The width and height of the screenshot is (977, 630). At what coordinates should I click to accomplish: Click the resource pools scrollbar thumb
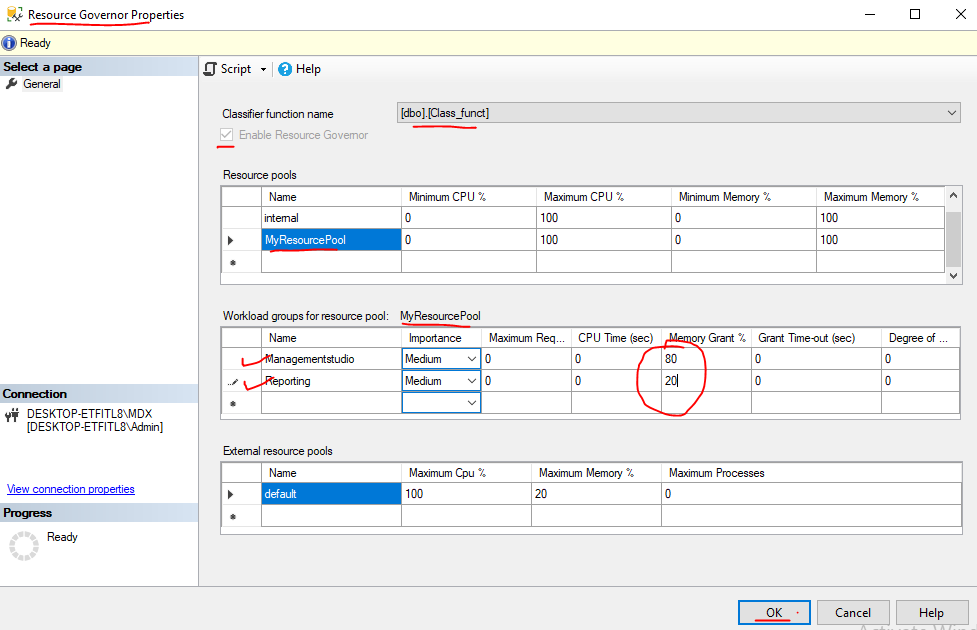tap(953, 239)
